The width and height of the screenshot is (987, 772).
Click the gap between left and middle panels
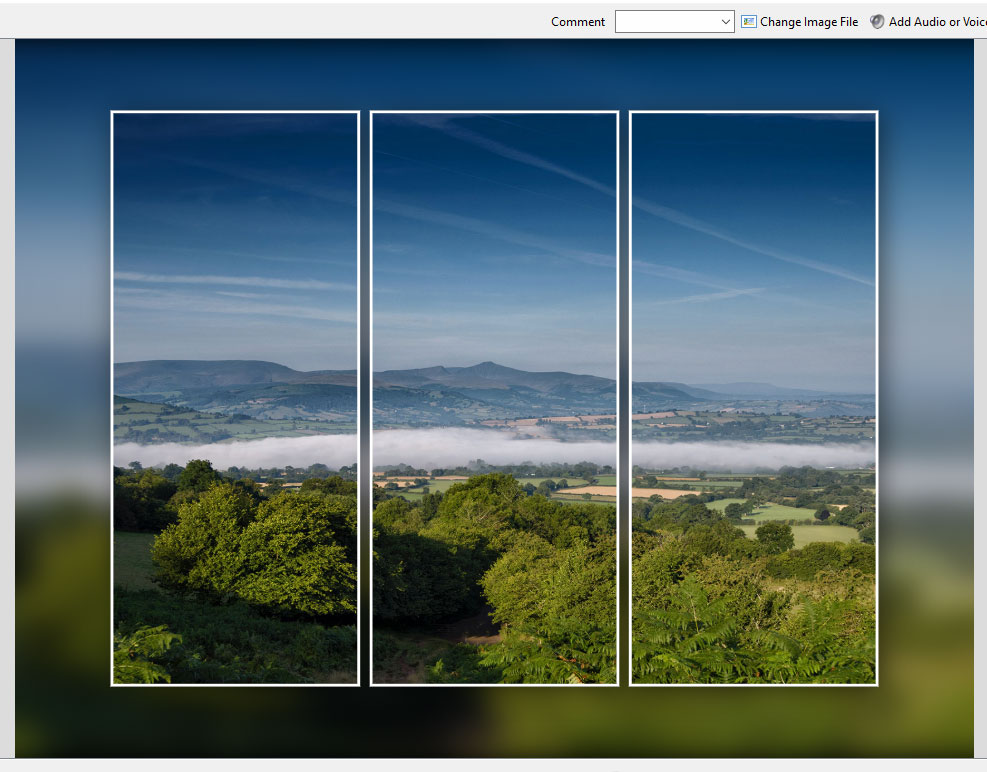point(365,400)
